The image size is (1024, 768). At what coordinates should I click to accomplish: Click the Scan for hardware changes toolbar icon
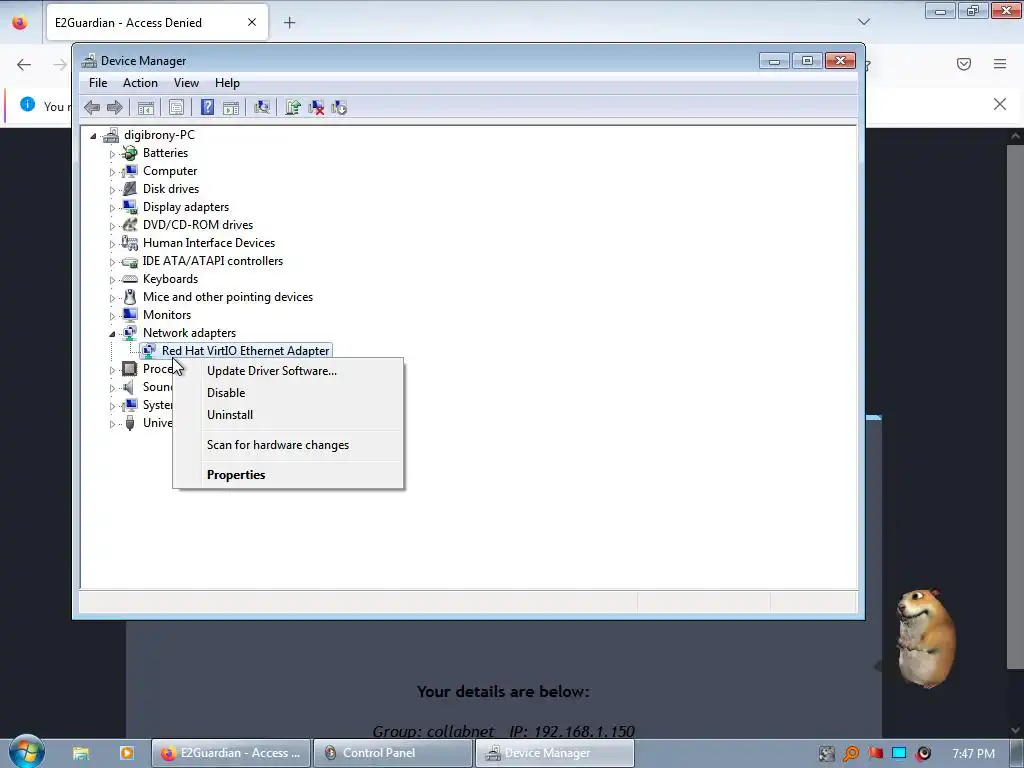(x=262, y=107)
